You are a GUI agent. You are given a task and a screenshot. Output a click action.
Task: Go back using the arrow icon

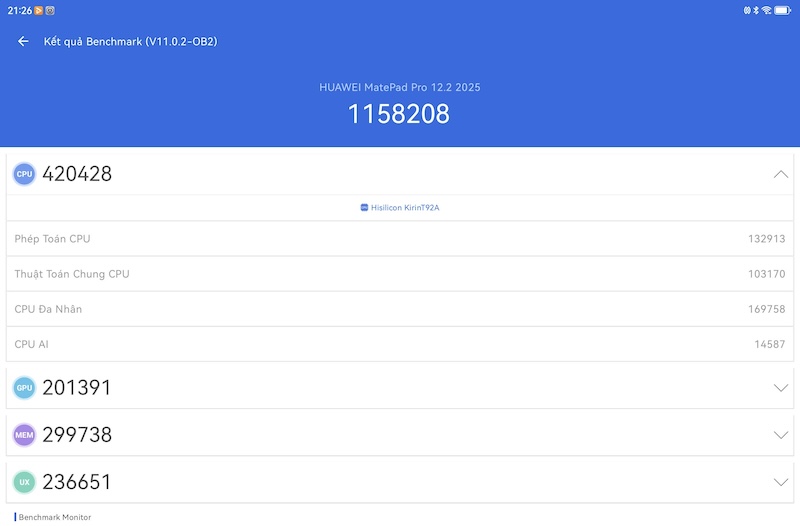coord(23,41)
